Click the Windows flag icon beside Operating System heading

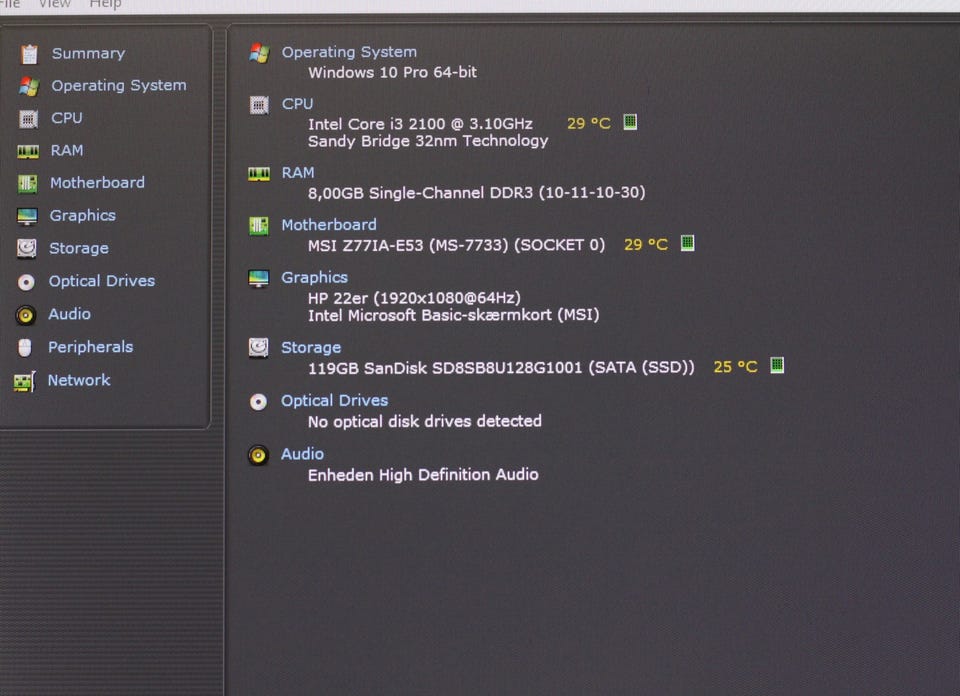click(x=260, y=53)
